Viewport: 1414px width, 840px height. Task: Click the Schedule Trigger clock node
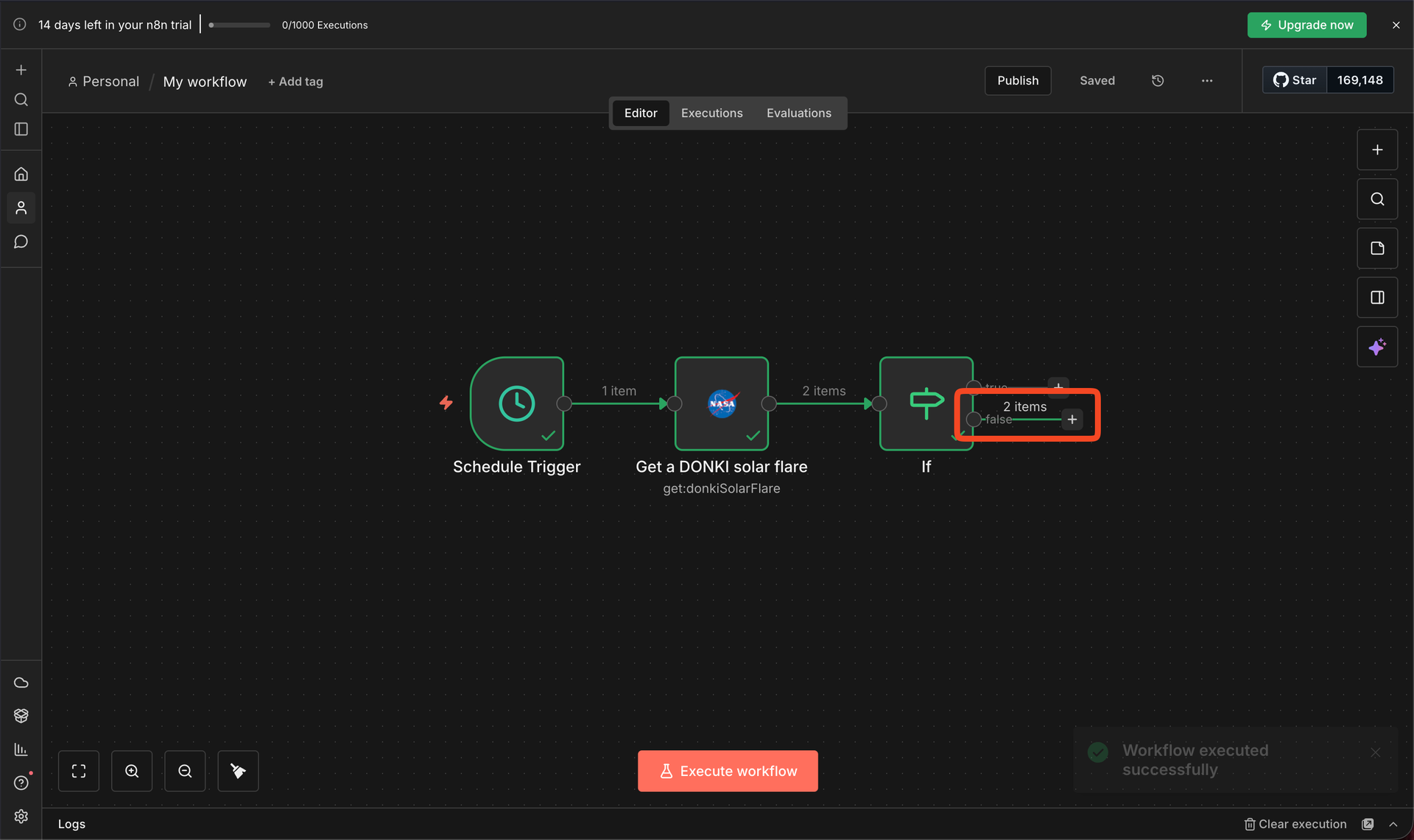(x=516, y=403)
